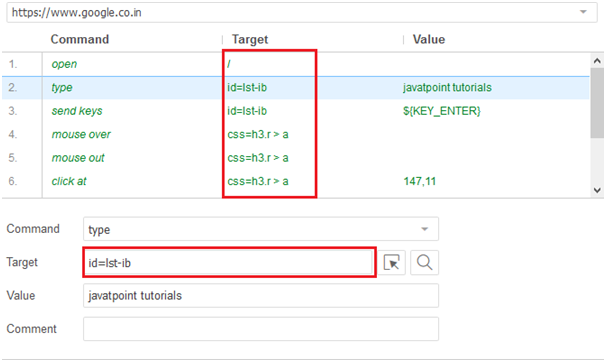Click the select target element icon
This screenshot has width=606, height=362.
tap(392, 263)
